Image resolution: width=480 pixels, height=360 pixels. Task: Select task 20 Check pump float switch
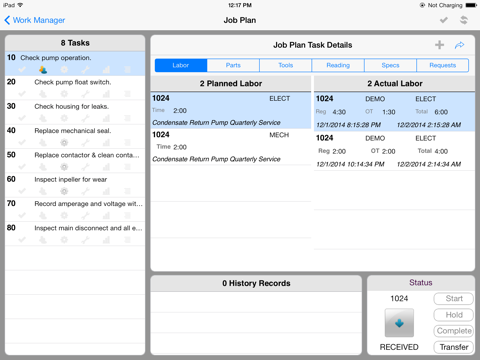click(x=75, y=88)
